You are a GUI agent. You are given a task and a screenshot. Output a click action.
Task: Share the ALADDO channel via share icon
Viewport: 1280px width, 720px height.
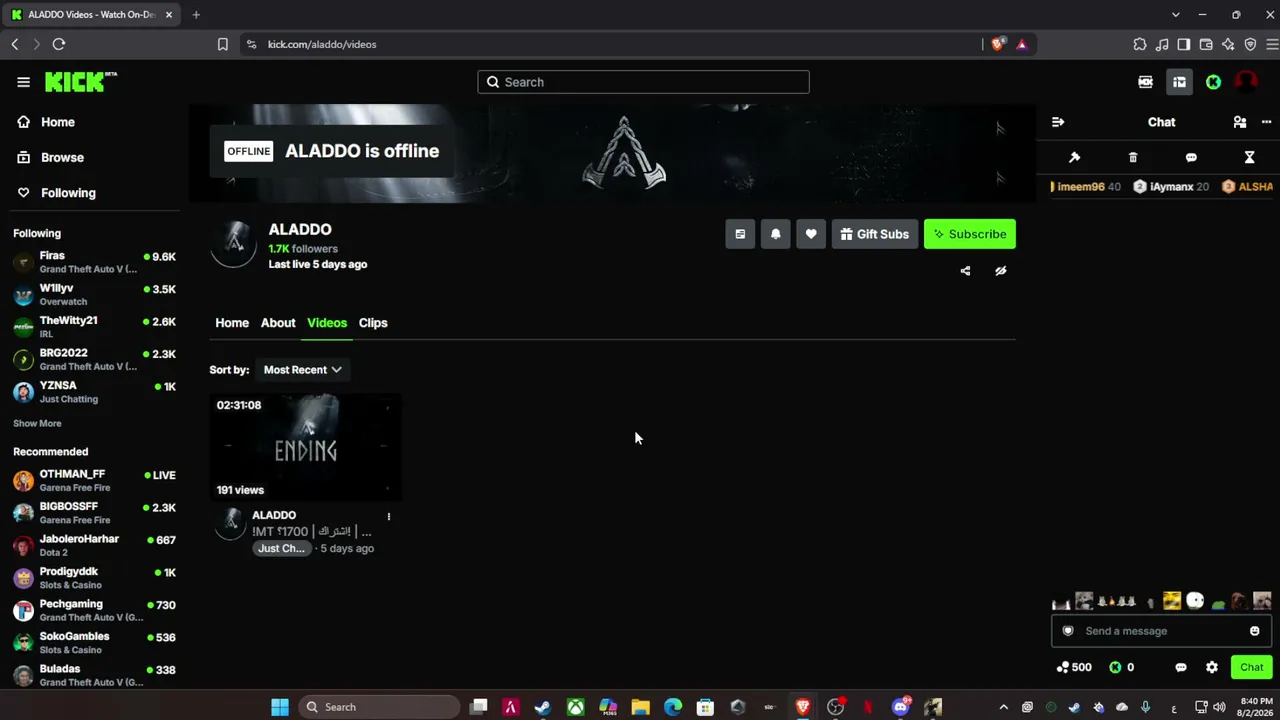[x=965, y=271]
